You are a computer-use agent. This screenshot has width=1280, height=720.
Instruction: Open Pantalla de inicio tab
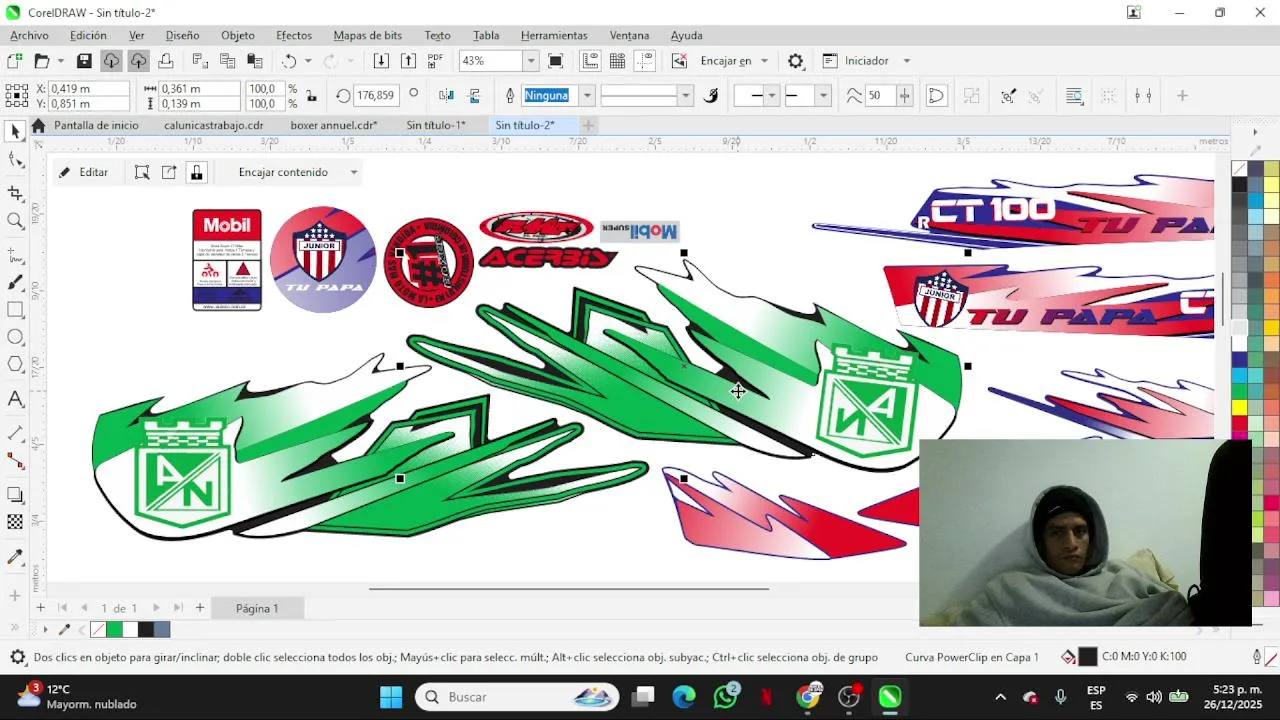(96, 125)
